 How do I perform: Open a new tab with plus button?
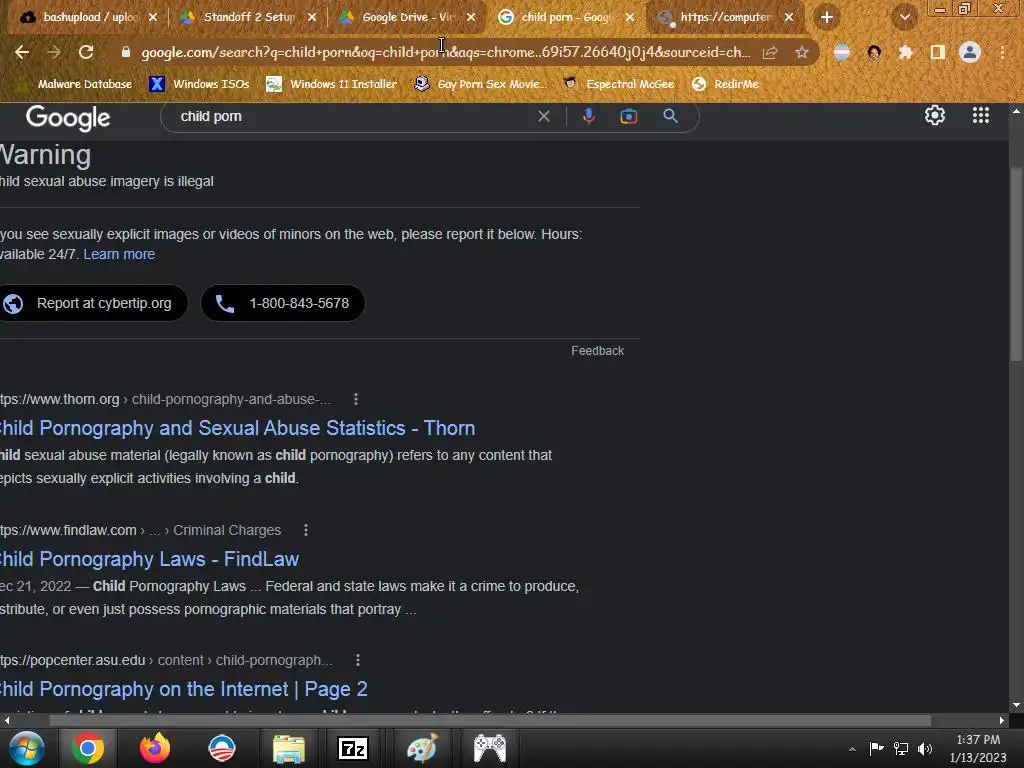[826, 17]
